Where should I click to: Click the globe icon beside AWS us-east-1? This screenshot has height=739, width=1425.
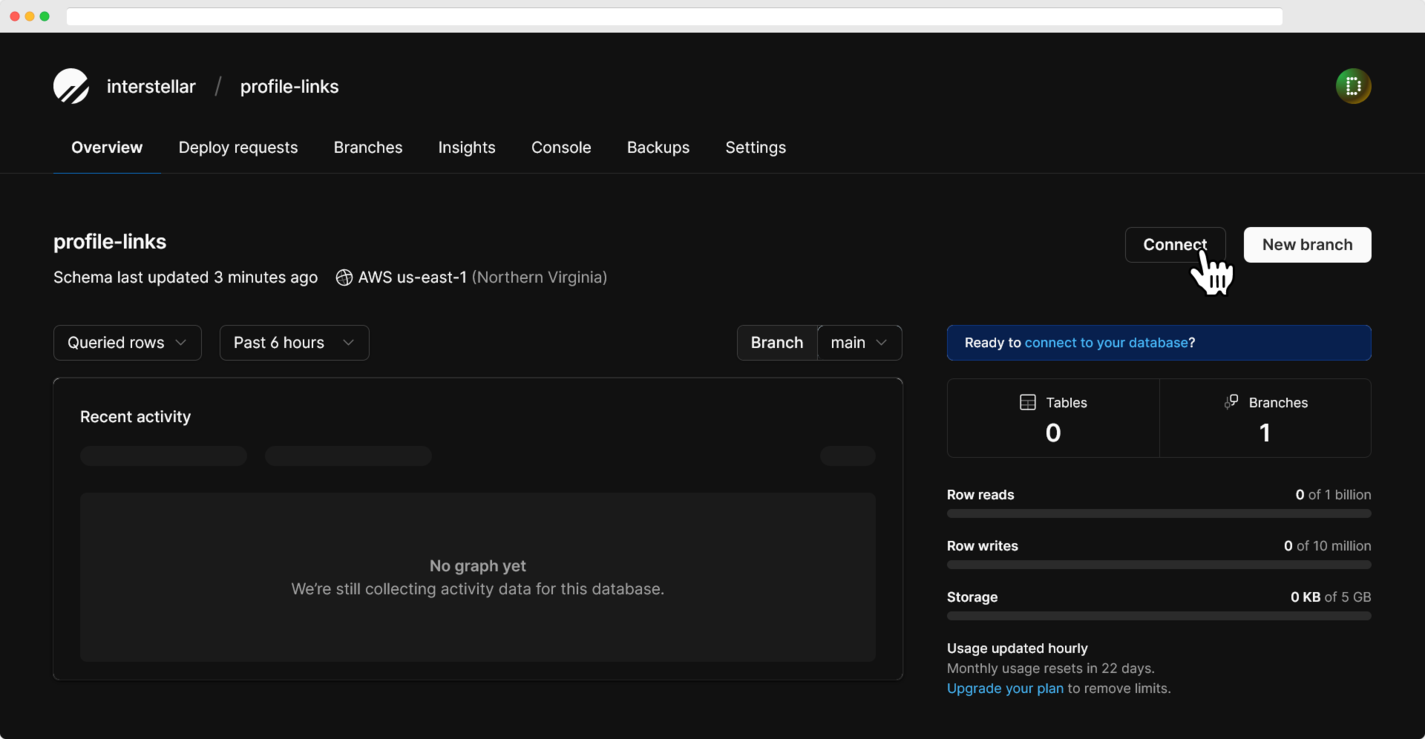[343, 277]
